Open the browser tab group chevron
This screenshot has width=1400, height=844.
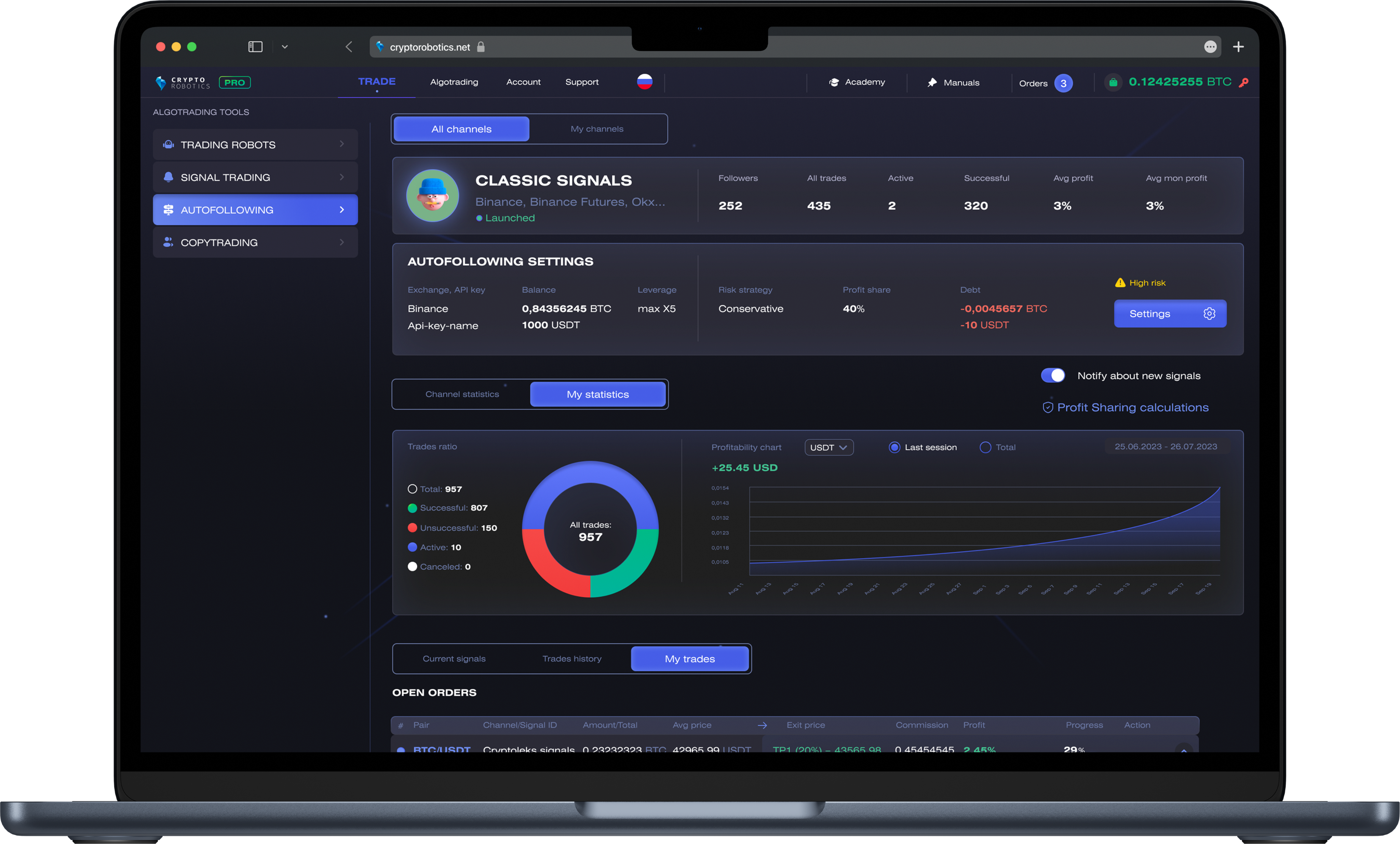coord(285,46)
